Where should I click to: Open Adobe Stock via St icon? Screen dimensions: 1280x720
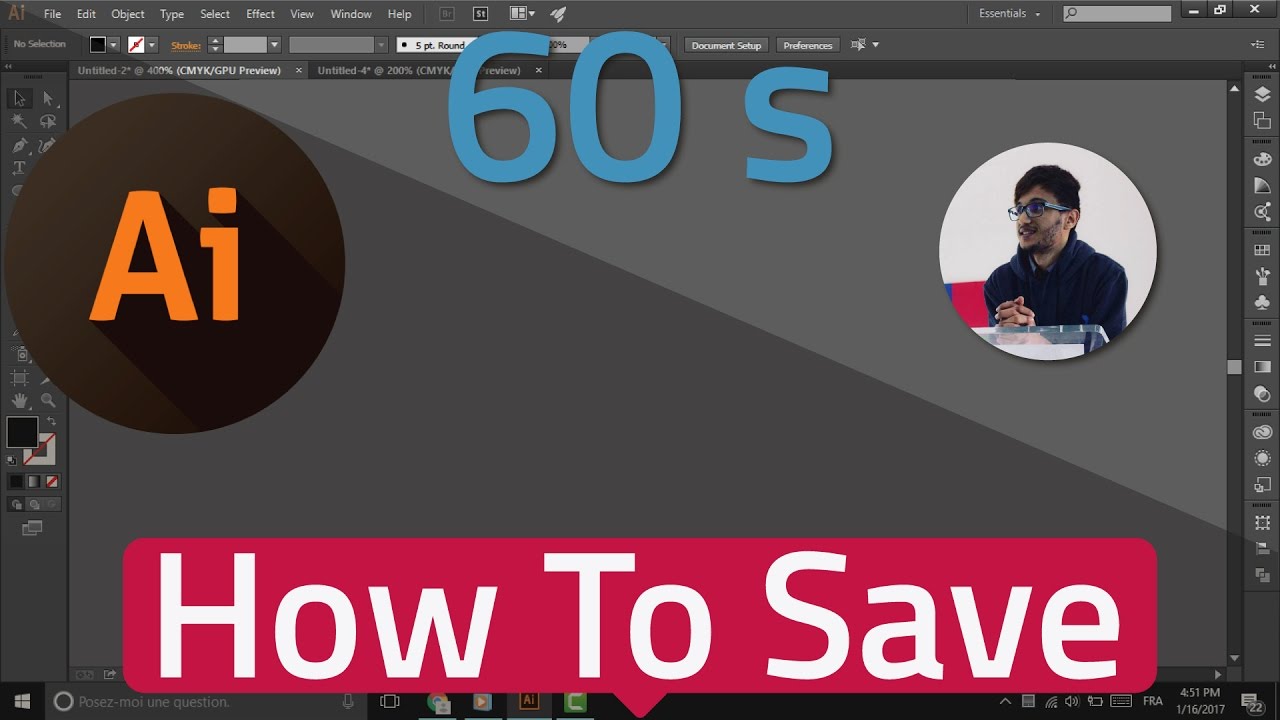[x=481, y=14]
